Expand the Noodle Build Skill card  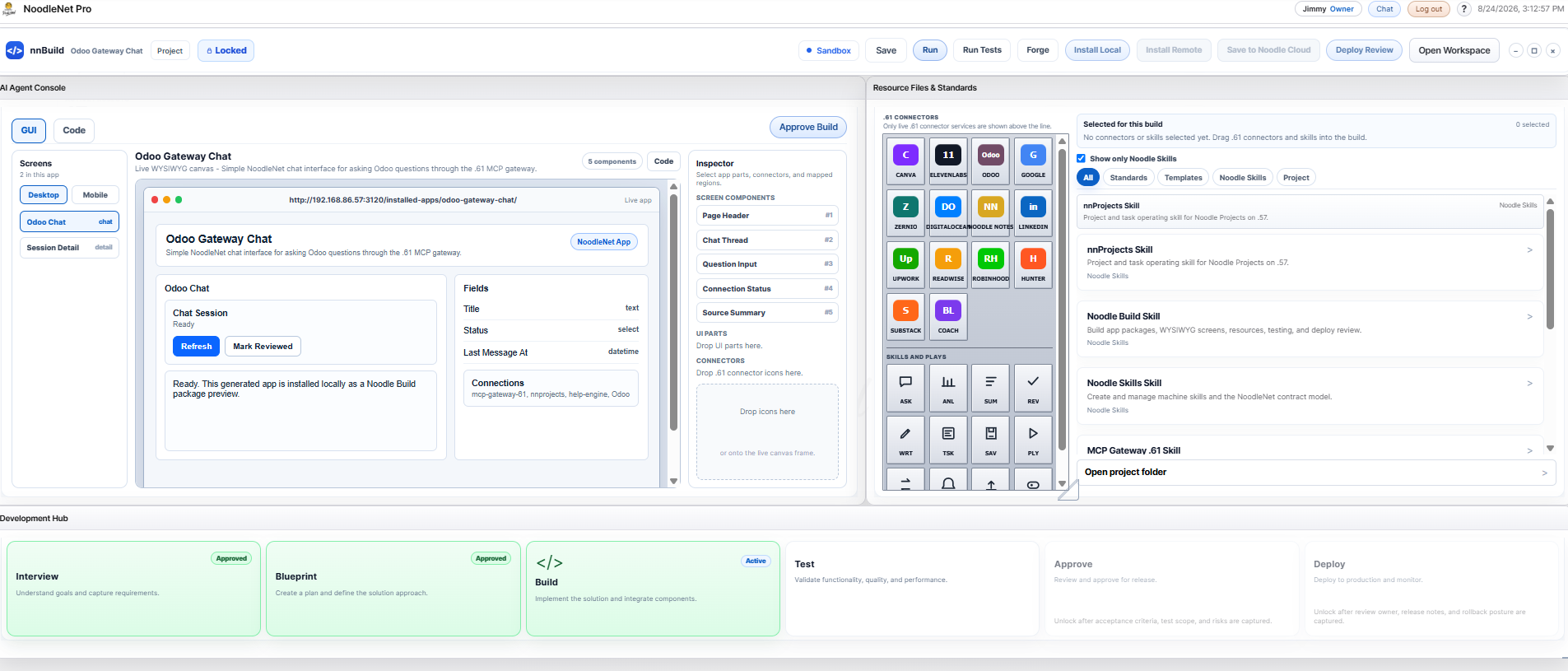click(1310, 329)
